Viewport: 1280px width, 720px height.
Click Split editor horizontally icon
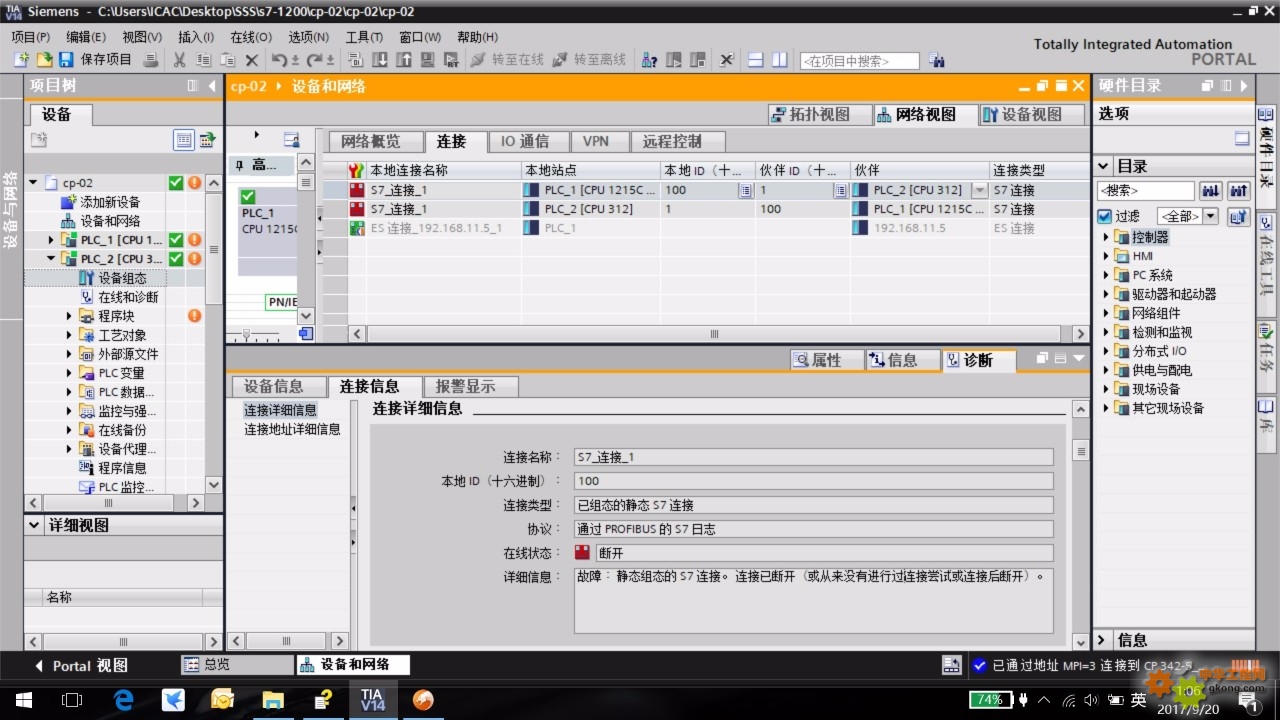click(756, 60)
